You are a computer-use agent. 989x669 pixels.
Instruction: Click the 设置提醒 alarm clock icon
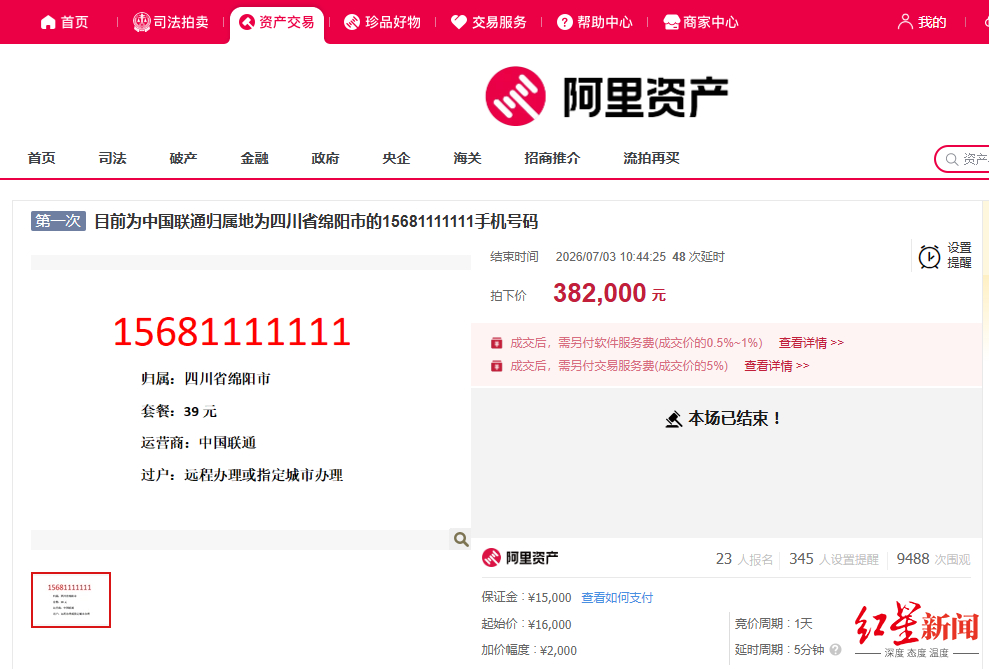[929, 257]
